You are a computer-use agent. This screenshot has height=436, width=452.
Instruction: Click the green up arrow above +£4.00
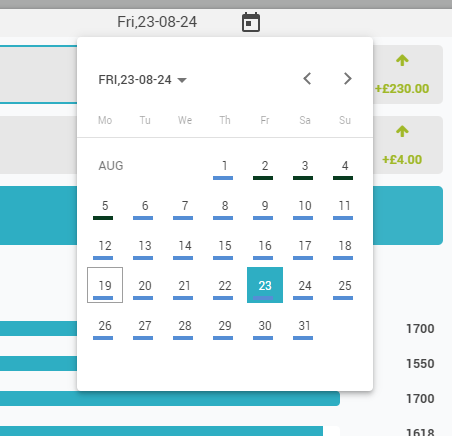click(402, 131)
